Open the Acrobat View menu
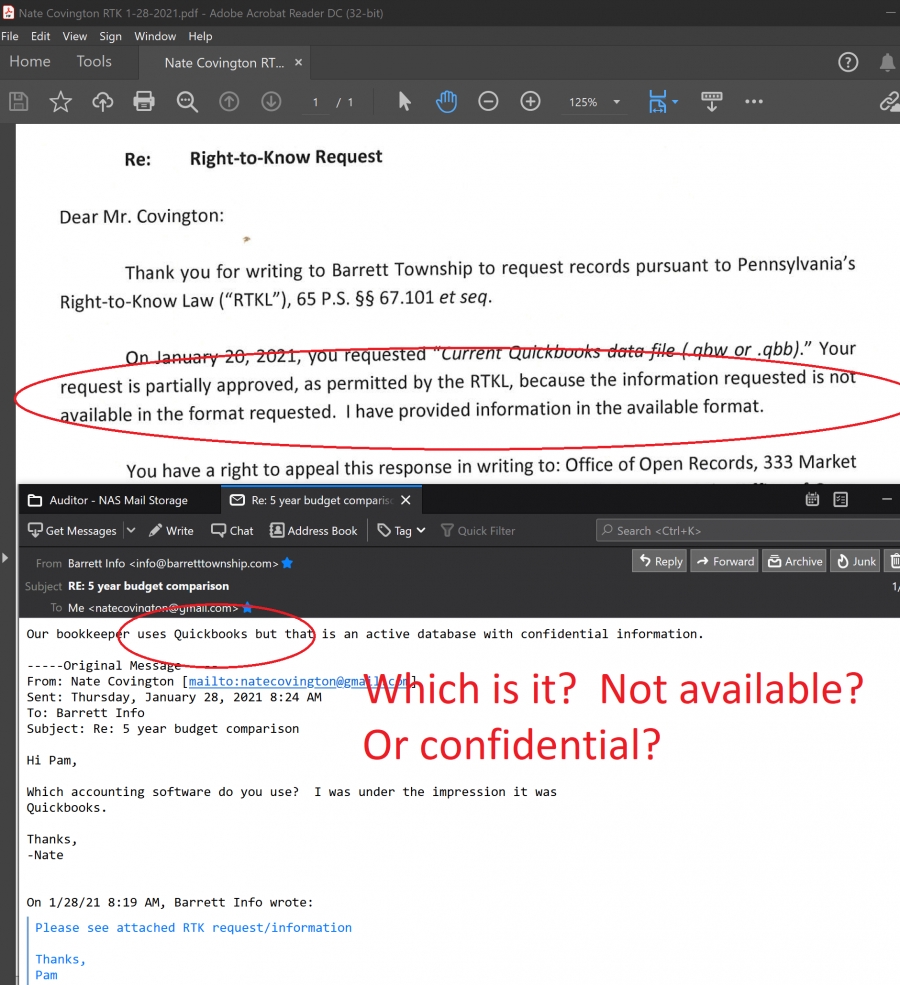 coord(75,36)
